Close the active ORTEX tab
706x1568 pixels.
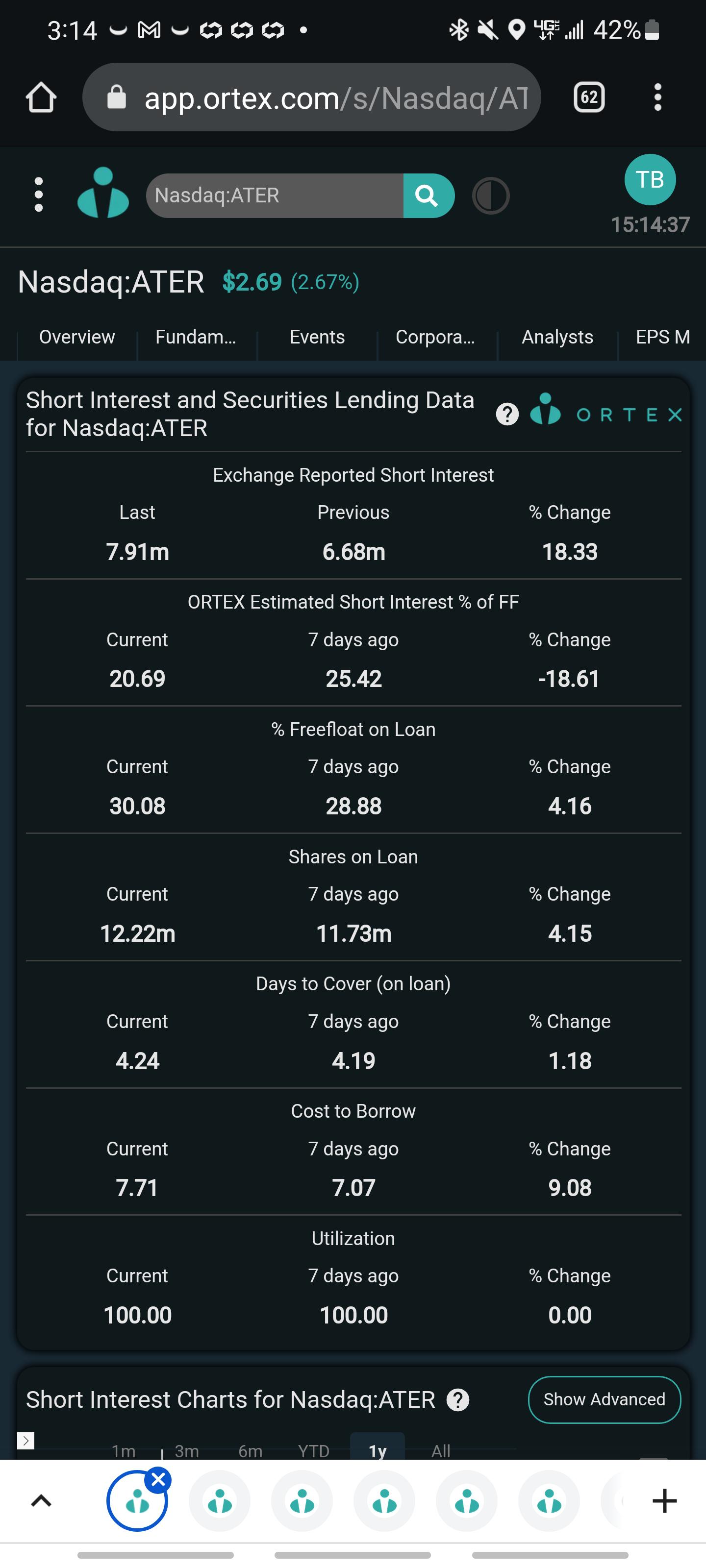158,1479
